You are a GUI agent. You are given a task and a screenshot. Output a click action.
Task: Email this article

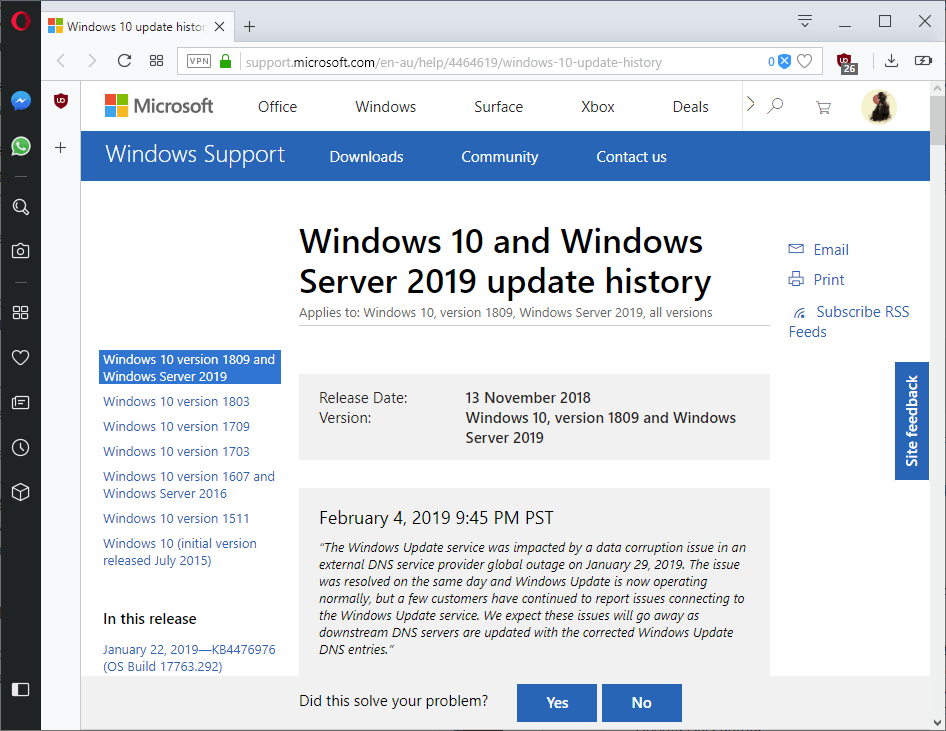point(819,250)
